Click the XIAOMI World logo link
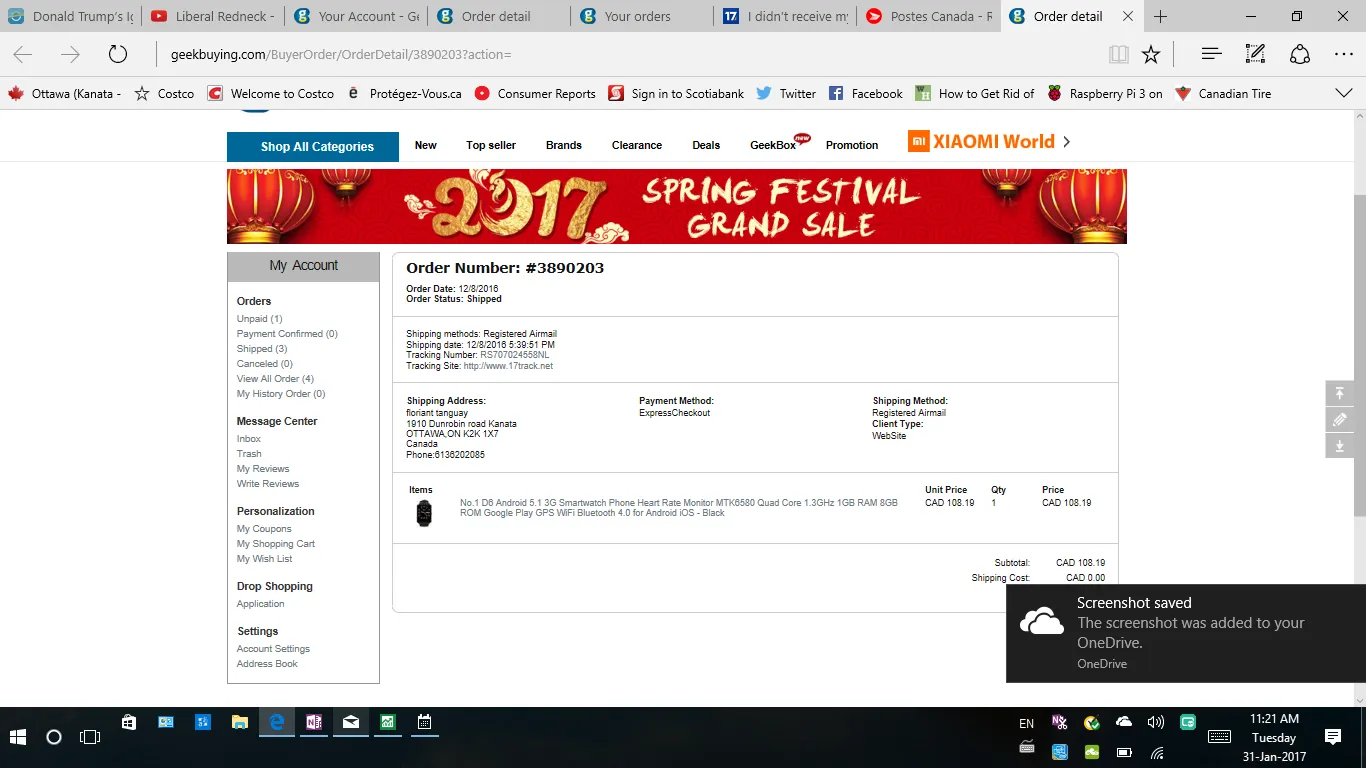The width and height of the screenshot is (1366, 768). (x=981, y=142)
